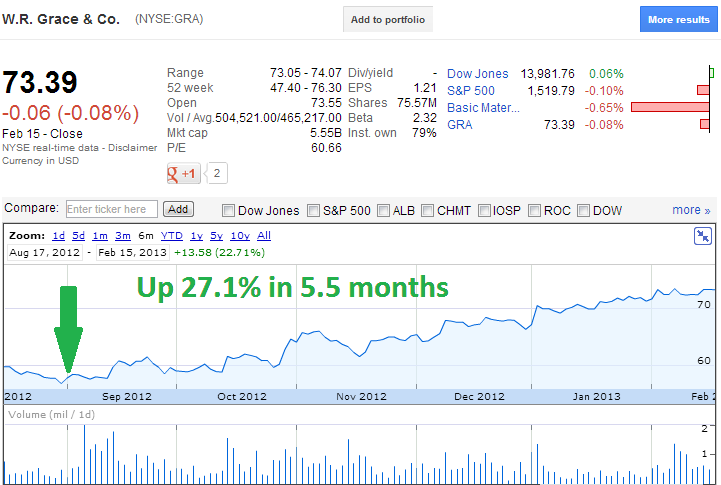Click the Feb 15, 2013 end date field

pyautogui.click(x=132, y=252)
